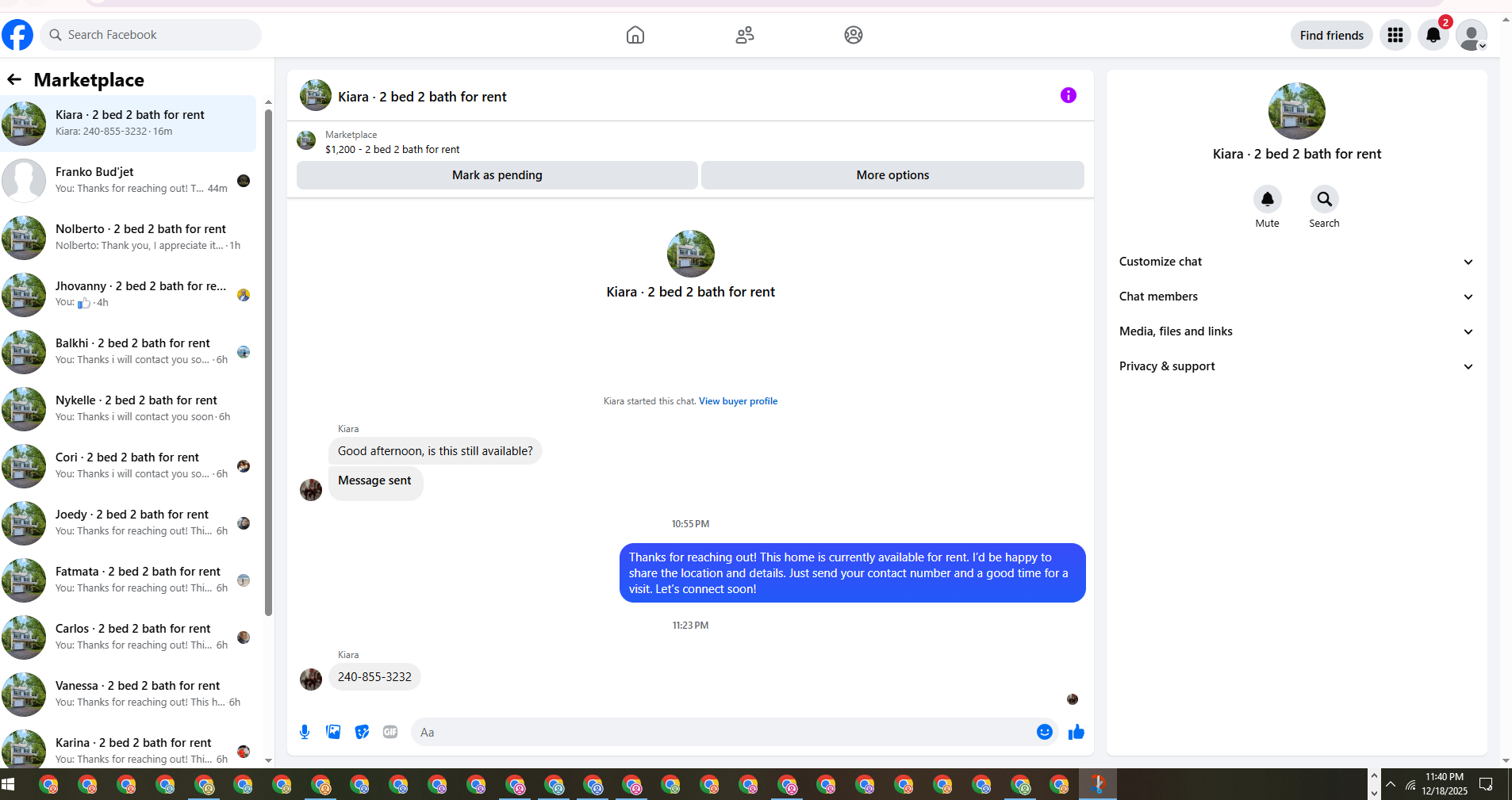
Task: Go back using the Marketplace arrow
Action: [x=14, y=79]
